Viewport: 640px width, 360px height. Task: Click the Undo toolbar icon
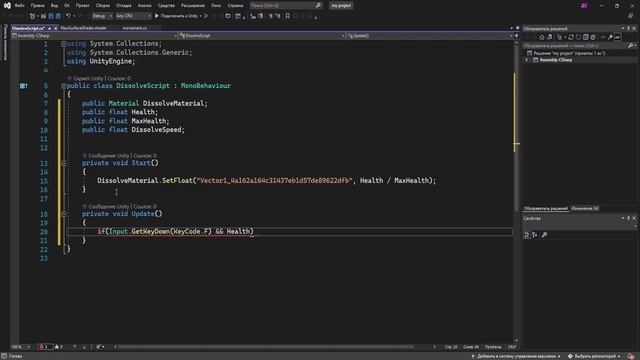pyautogui.click(x=68, y=16)
